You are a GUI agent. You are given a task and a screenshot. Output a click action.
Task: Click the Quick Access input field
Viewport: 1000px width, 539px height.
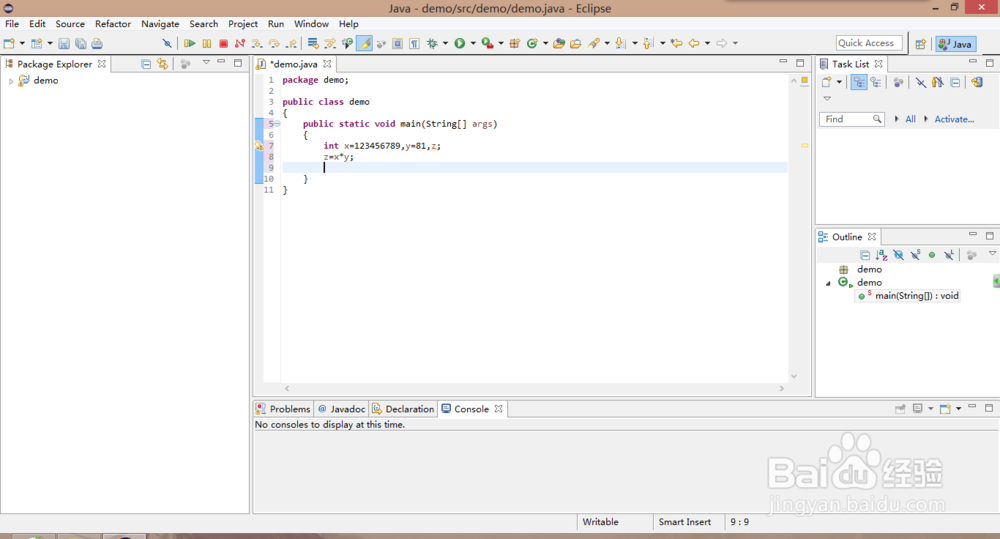point(869,43)
